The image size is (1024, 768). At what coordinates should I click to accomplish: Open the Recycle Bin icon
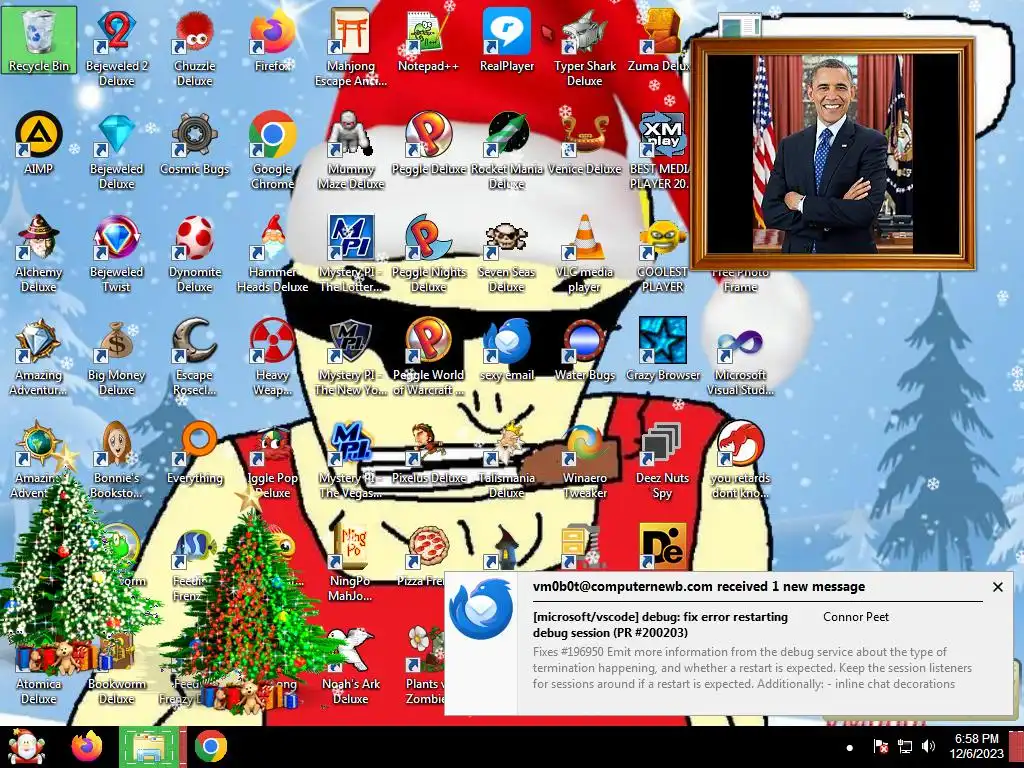39,40
